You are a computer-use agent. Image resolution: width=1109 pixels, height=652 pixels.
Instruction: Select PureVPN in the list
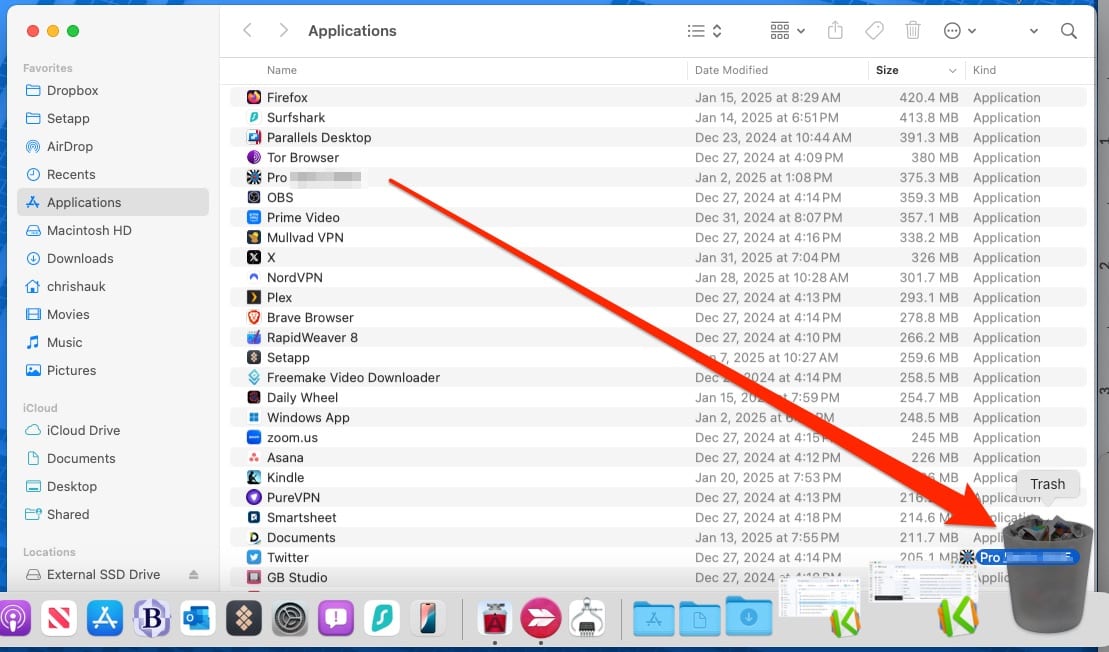[x=658, y=497]
